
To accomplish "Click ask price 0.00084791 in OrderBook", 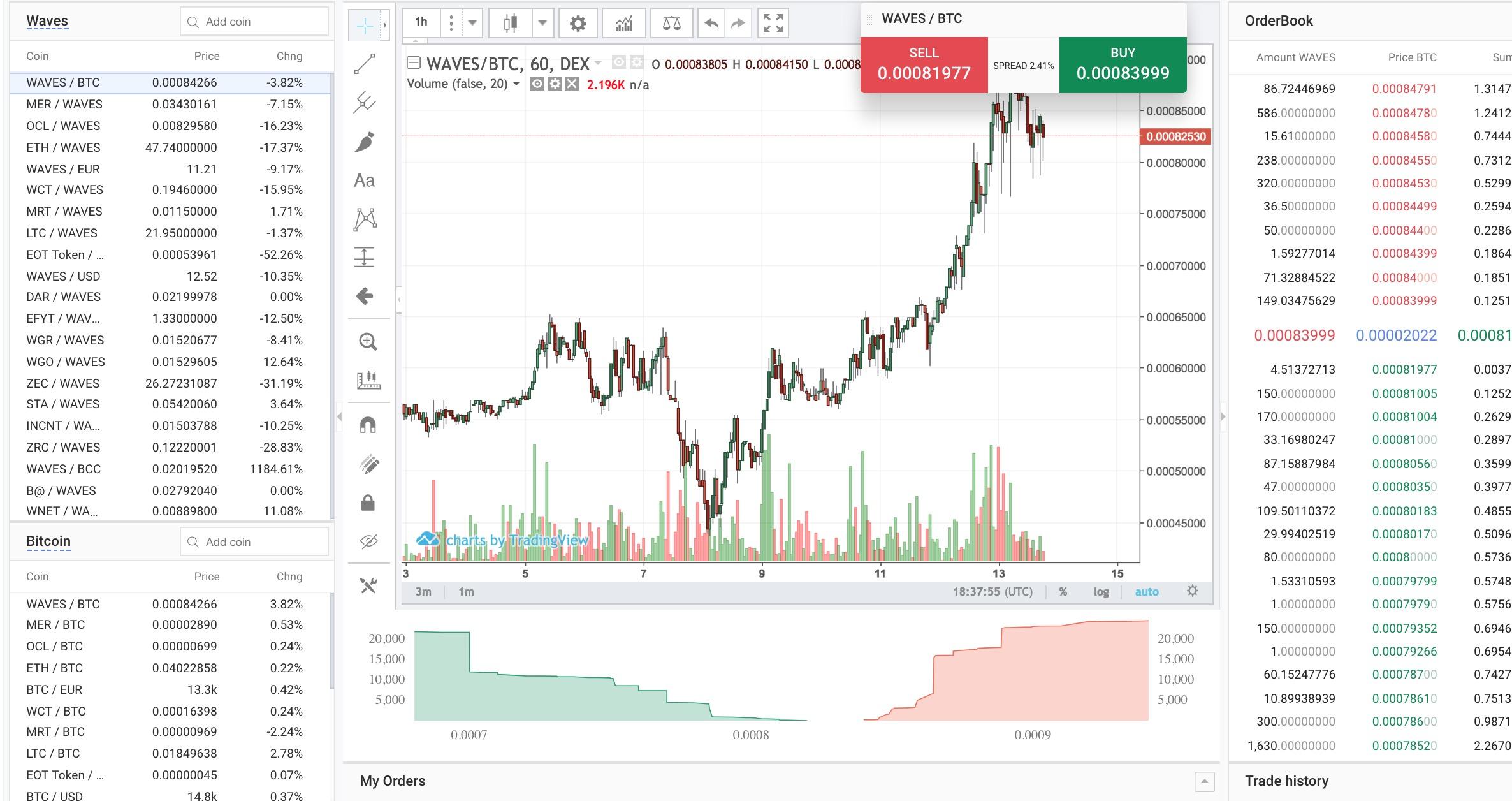I will click(1404, 89).
